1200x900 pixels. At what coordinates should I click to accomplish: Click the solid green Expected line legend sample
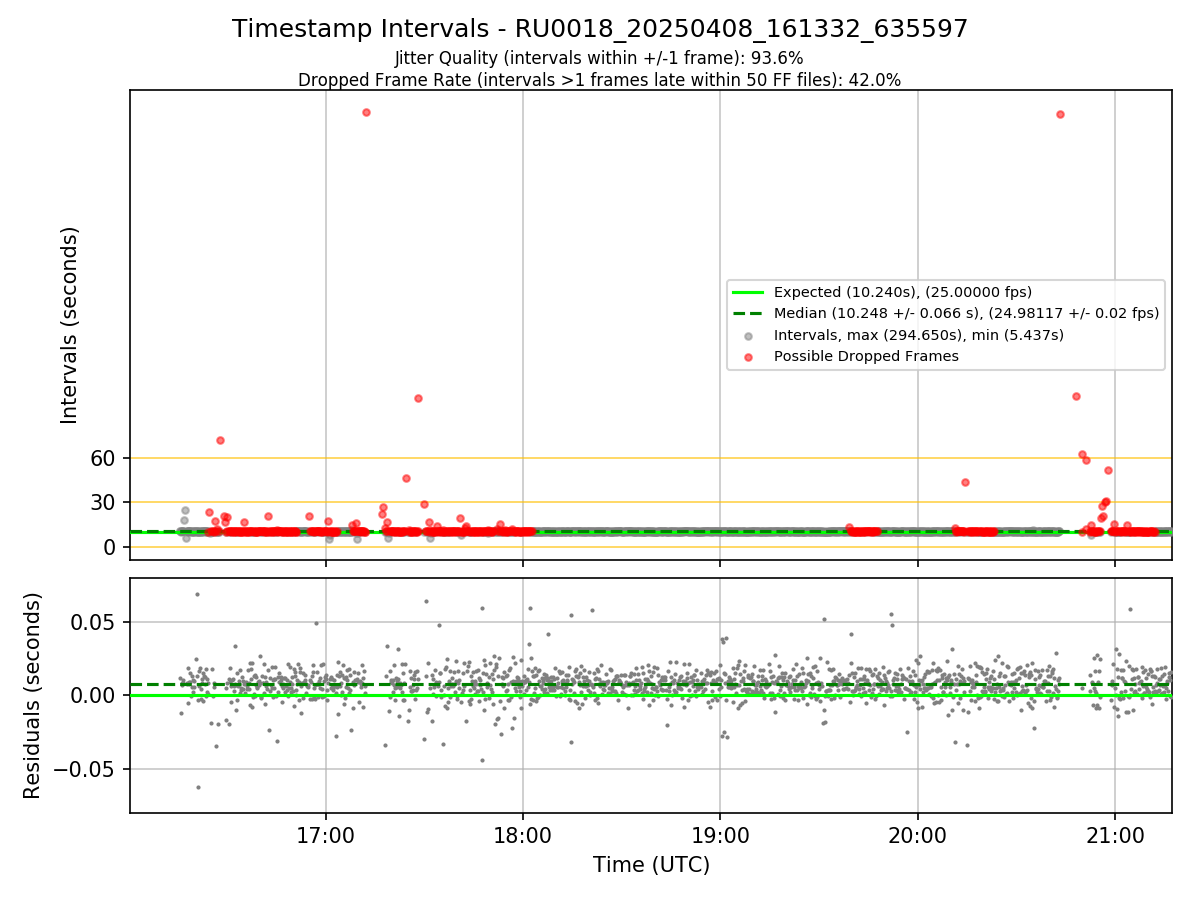[748, 292]
